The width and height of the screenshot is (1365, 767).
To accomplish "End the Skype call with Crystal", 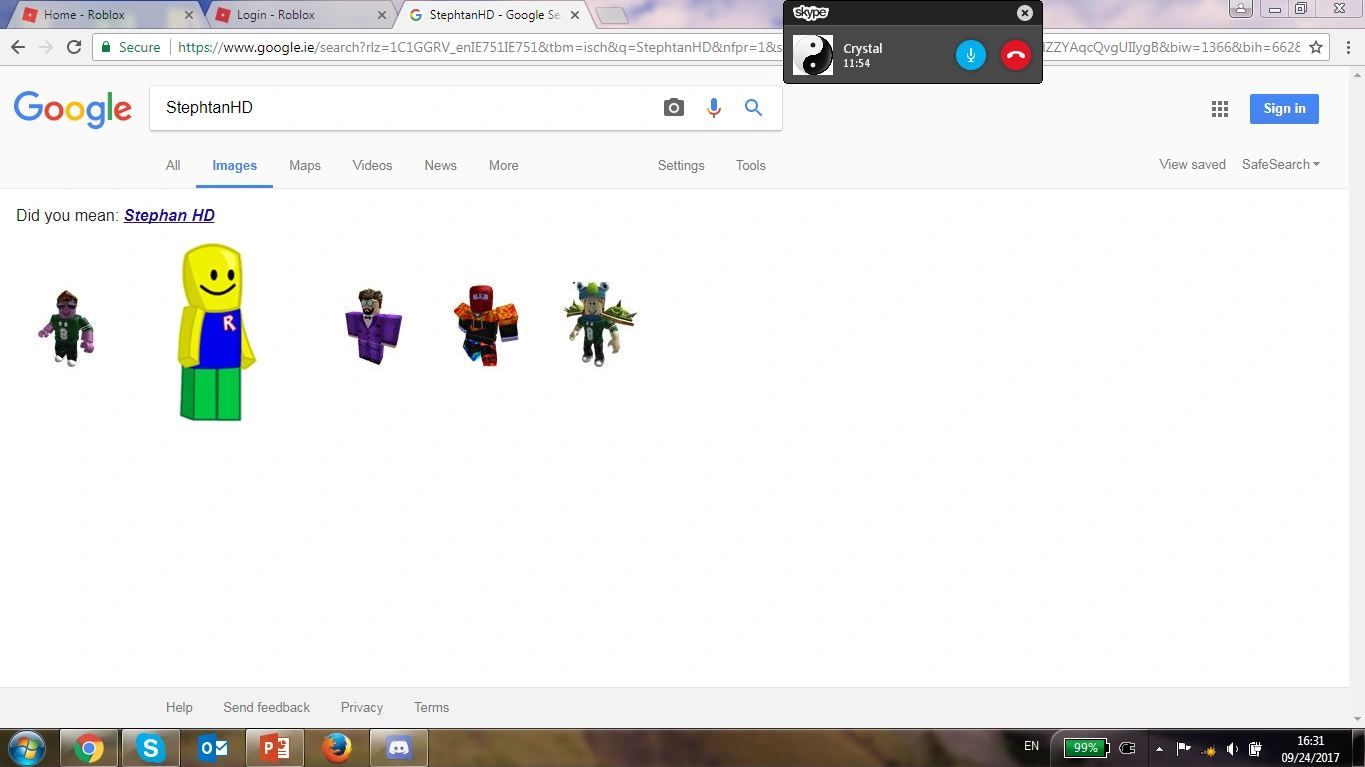I will tap(1015, 56).
